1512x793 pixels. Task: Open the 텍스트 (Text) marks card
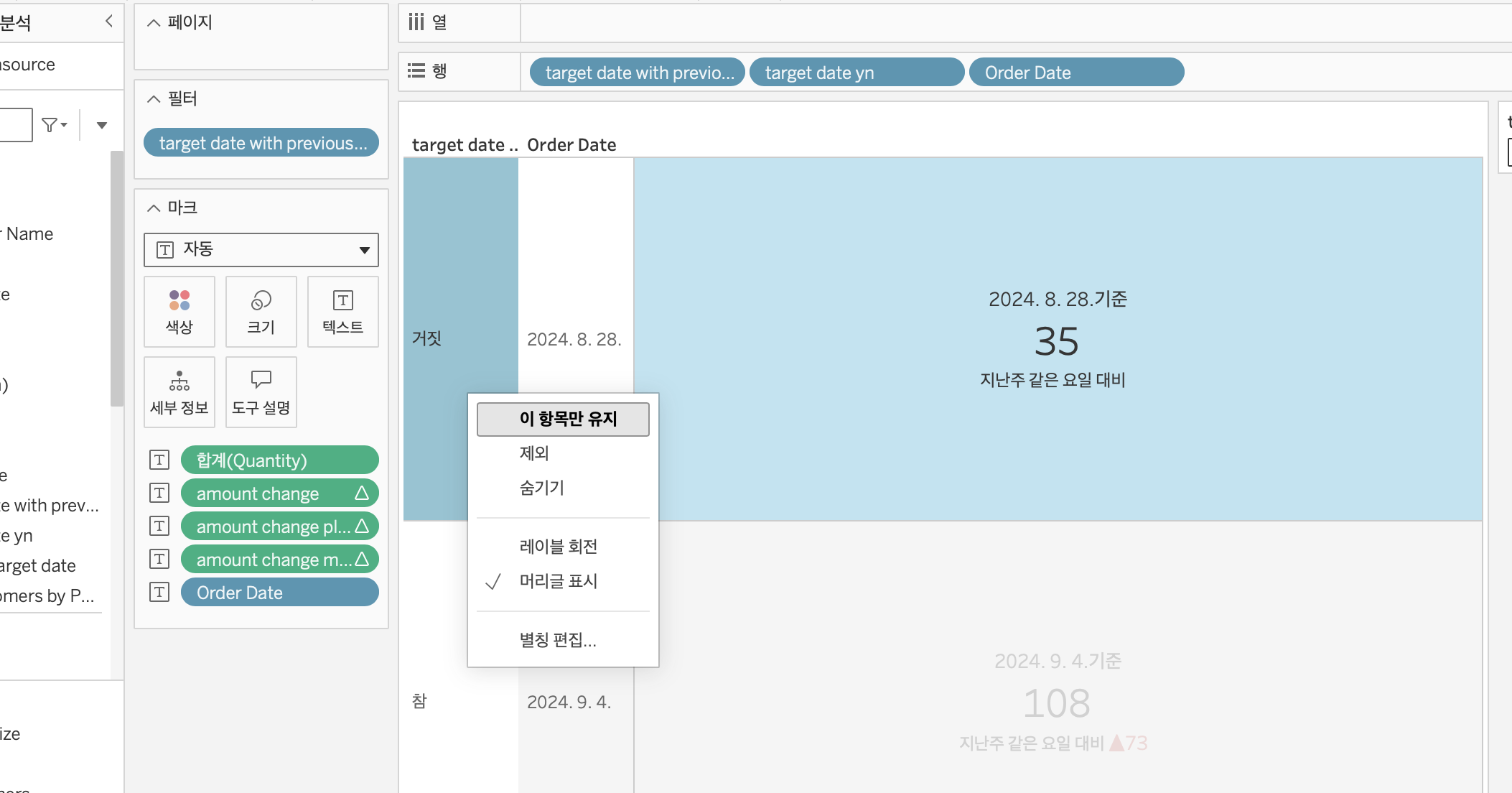point(342,312)
